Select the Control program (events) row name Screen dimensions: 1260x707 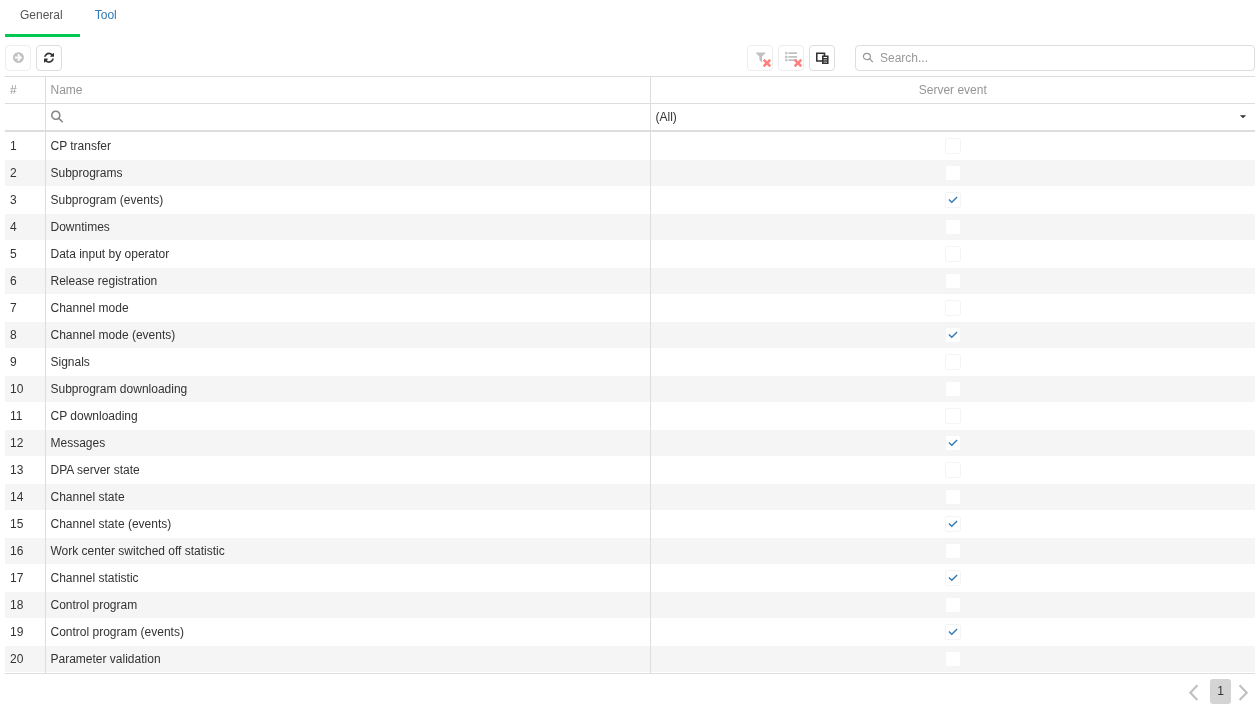pyautogui.click(x=117, y=632)
